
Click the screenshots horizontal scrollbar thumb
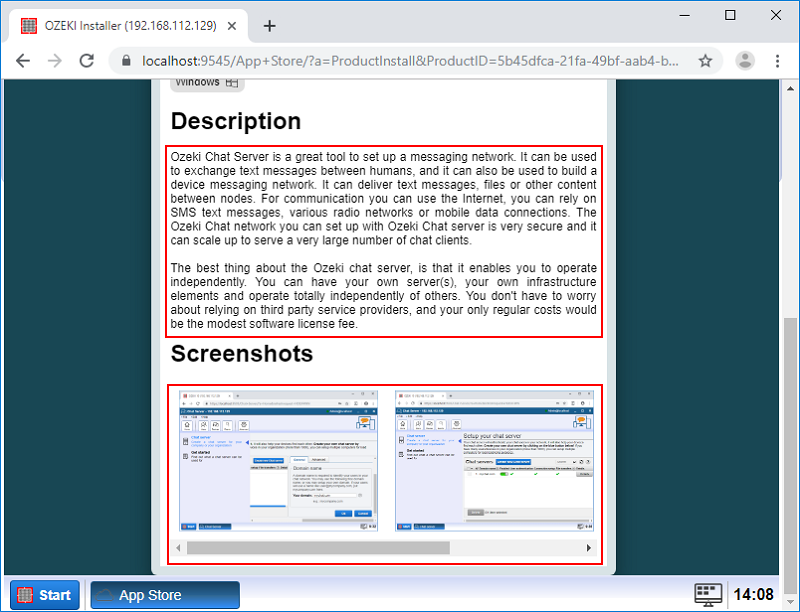318,548
